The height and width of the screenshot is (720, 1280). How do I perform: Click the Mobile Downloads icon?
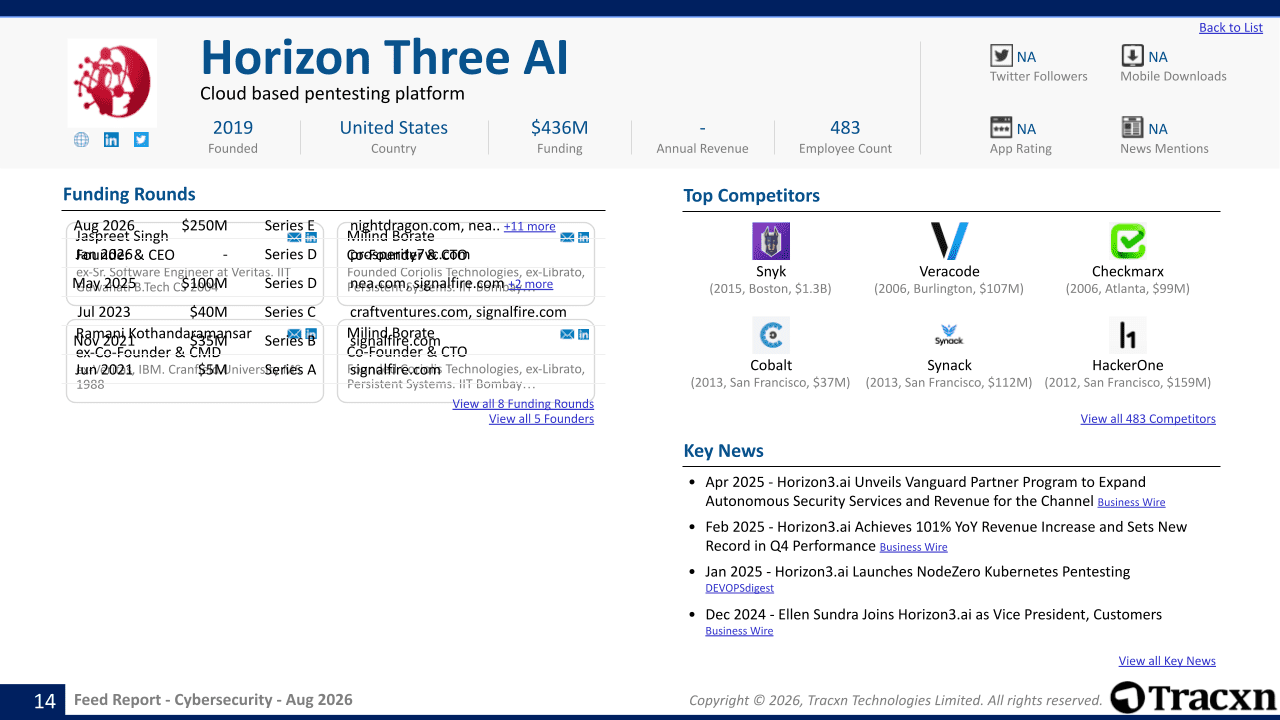click(x=1132, y=56)
